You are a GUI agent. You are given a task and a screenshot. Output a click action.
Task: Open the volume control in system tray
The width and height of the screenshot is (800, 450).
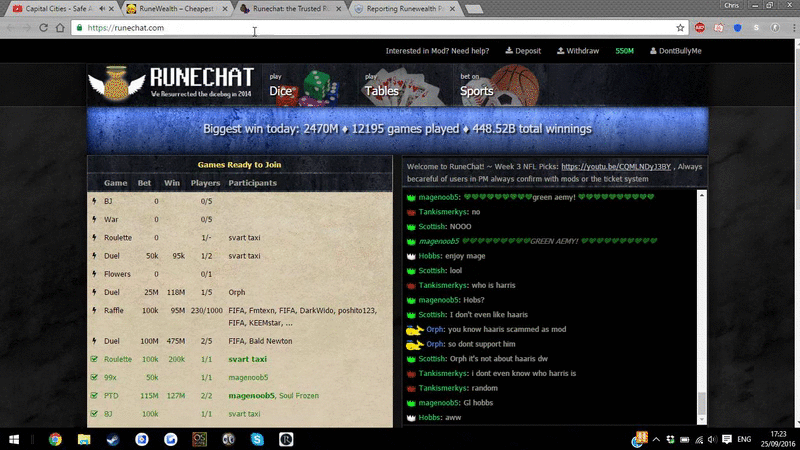click(x=712, y=439)
